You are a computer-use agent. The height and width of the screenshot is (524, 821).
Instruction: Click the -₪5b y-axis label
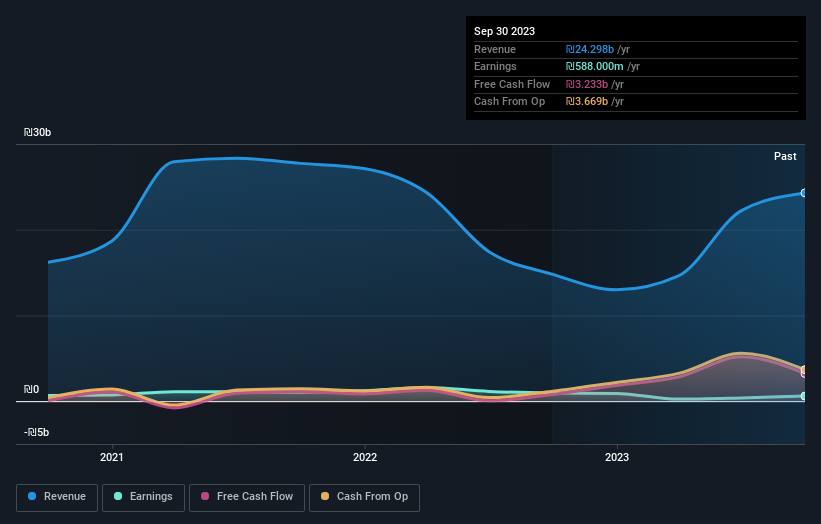36,432
